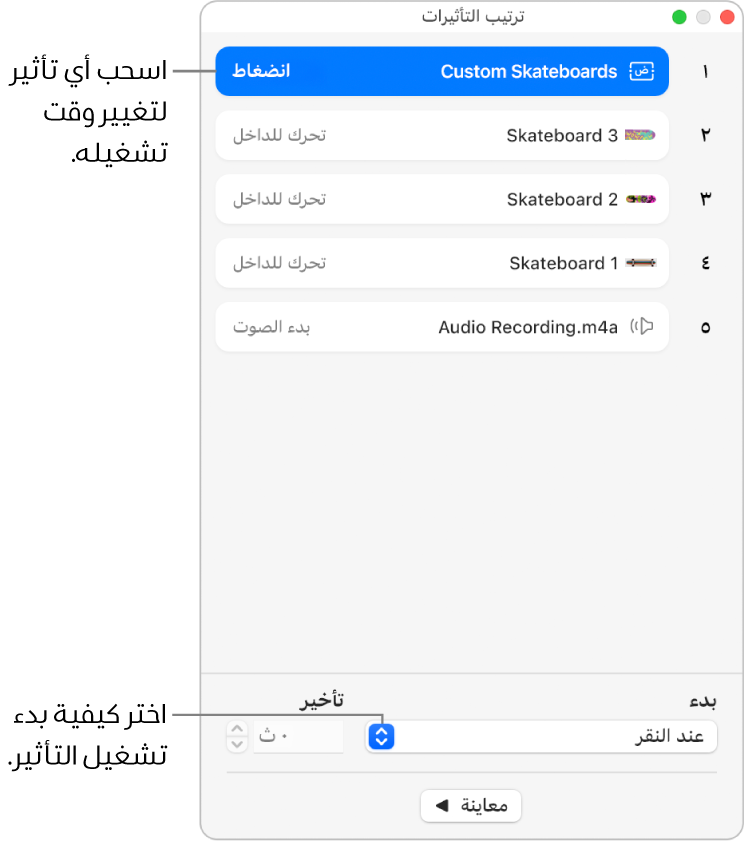Image resolution: width=745 pixels, height=841 pixels.
Task: Select the Skateboard 2 build effect row
Action: click(x=442, y=199)
